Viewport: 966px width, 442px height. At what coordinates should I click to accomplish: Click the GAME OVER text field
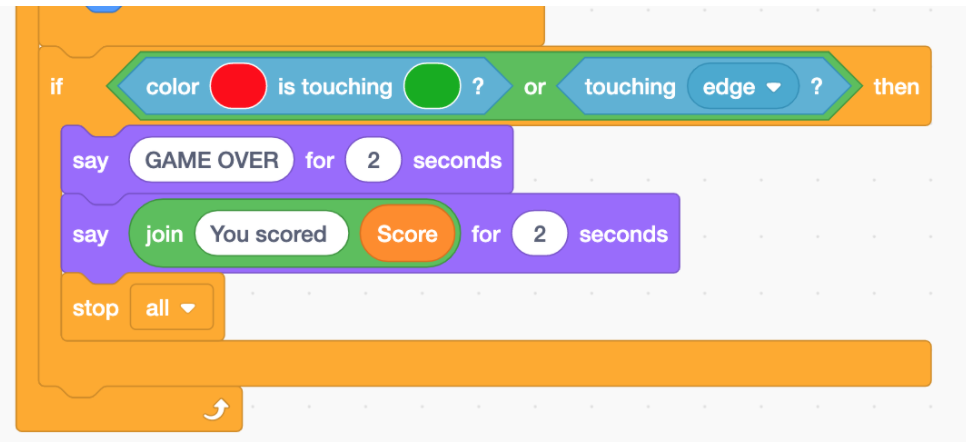(x=211, y=160)
